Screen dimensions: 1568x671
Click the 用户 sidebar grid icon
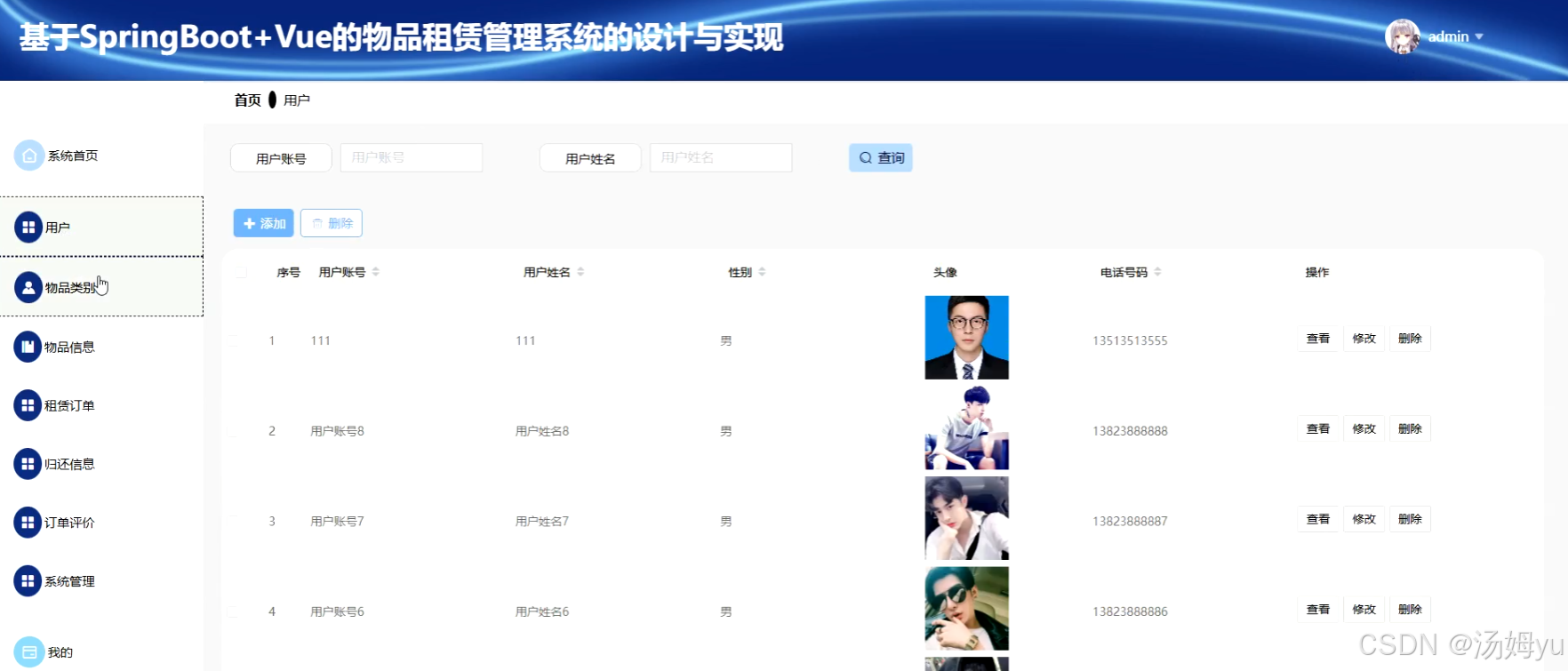click(x=28, y=228)
